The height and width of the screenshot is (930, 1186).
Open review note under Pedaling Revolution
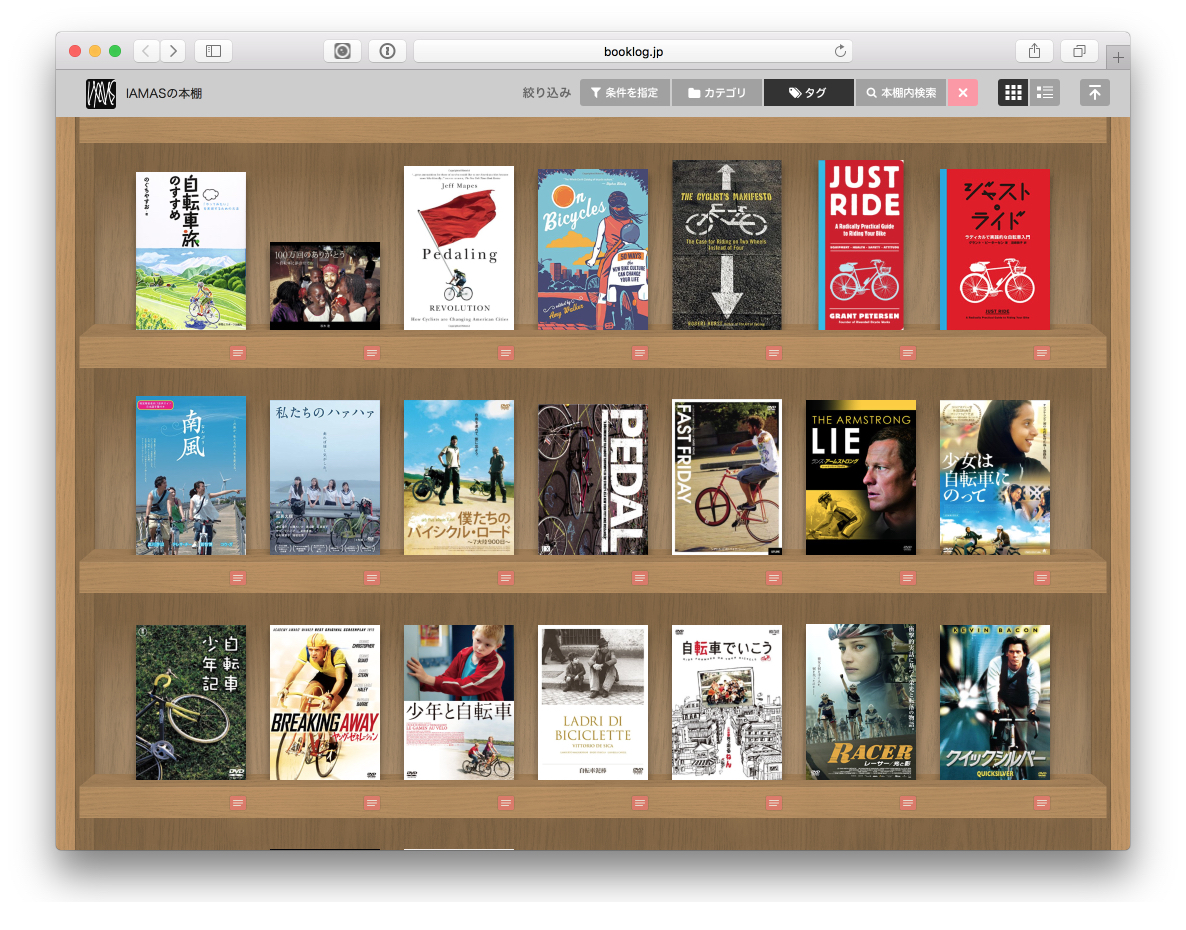pyautogui.click(x=505, y=352)
